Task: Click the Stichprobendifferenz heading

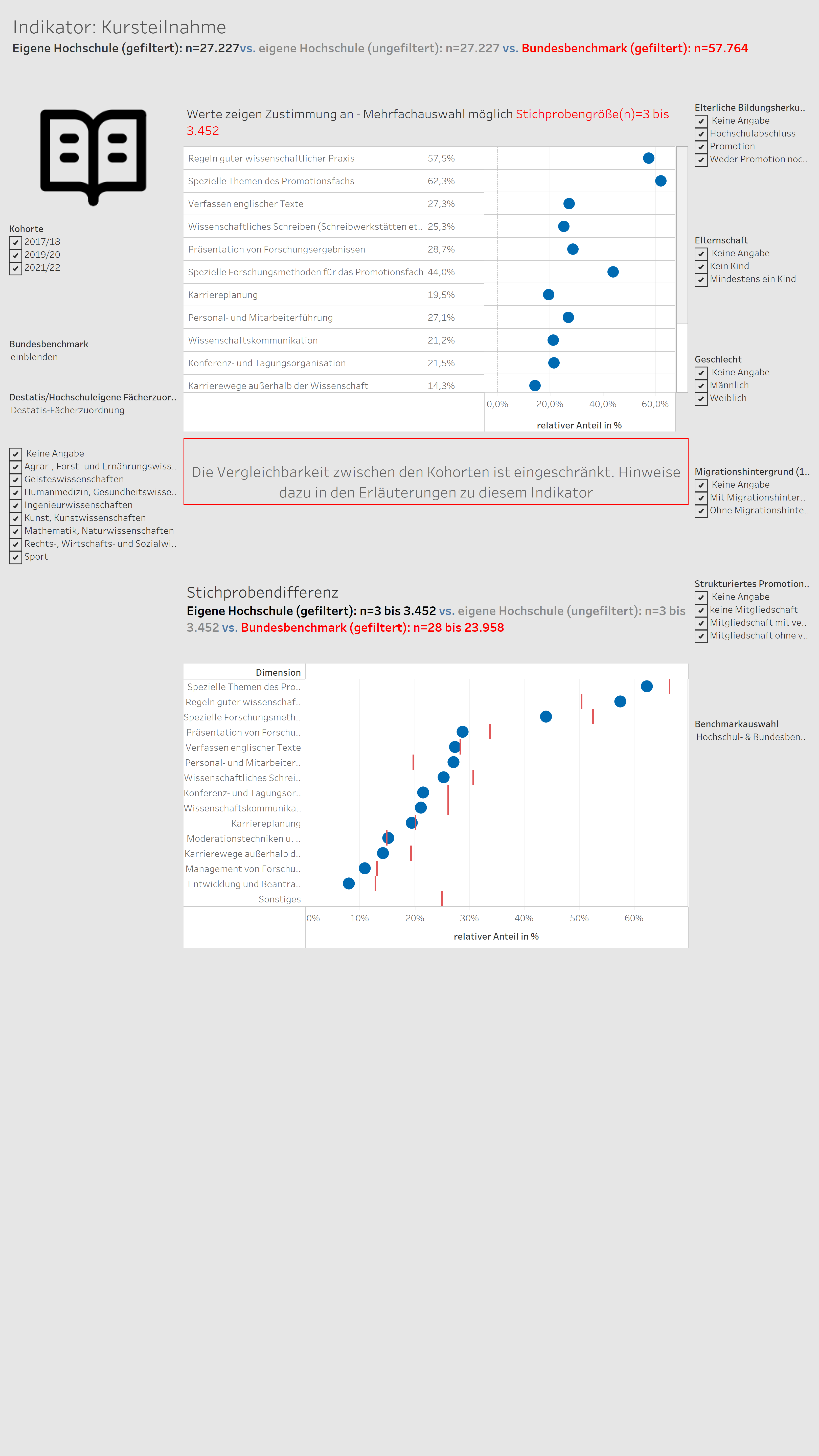Action: pos(262,592)
